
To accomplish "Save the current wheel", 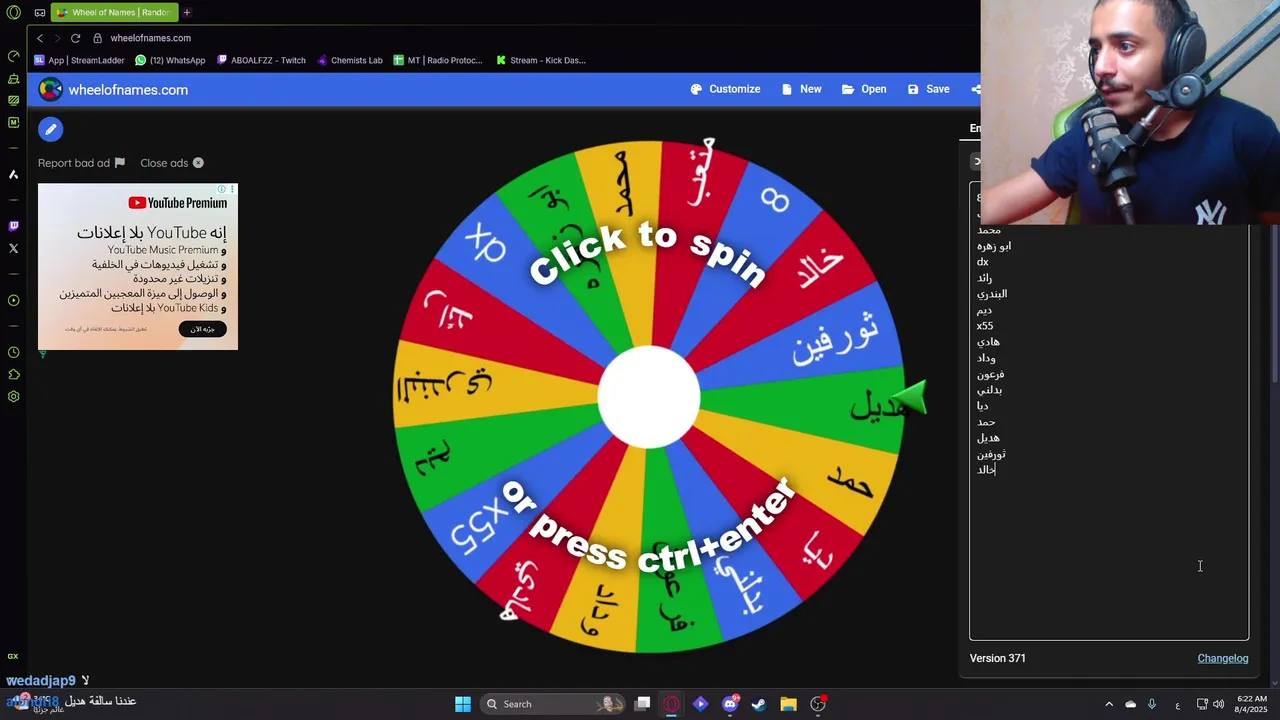I will [928, 89].
